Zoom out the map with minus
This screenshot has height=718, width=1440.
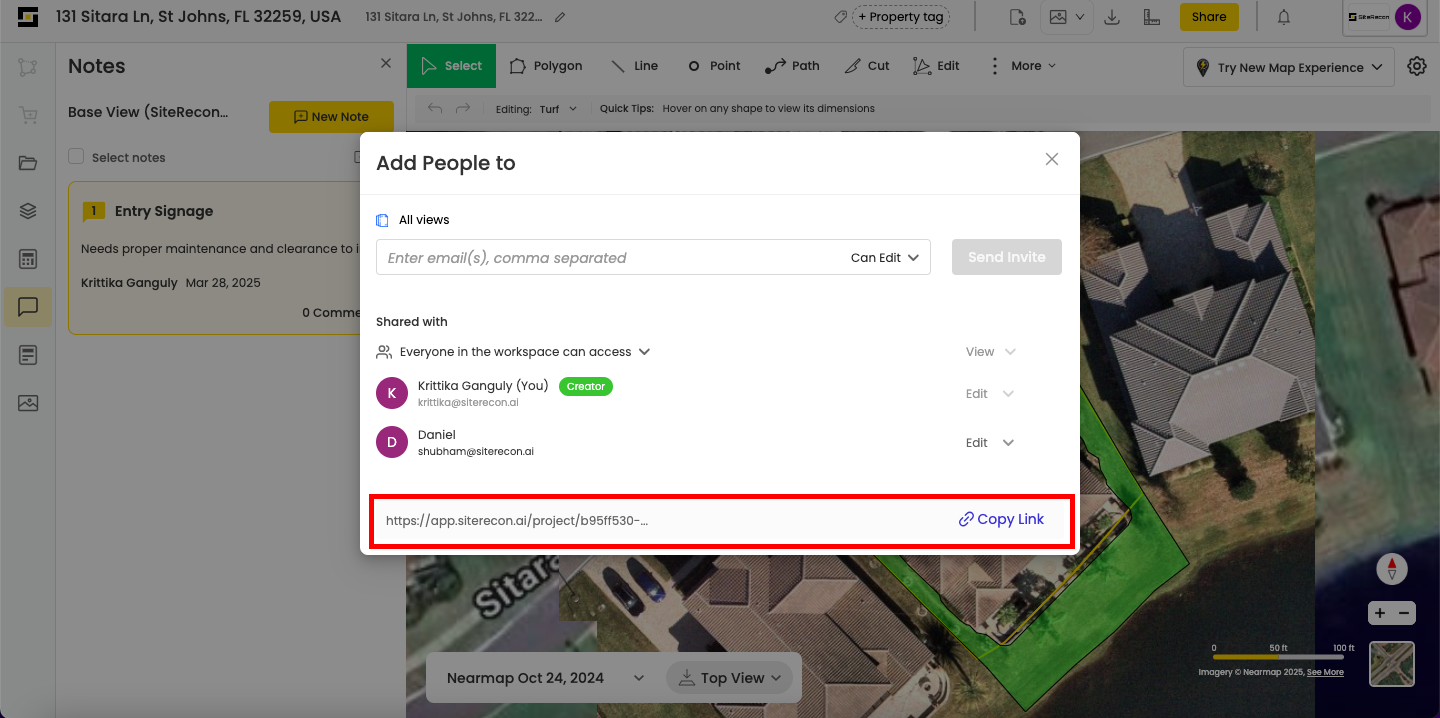[x=1404, y=613]
